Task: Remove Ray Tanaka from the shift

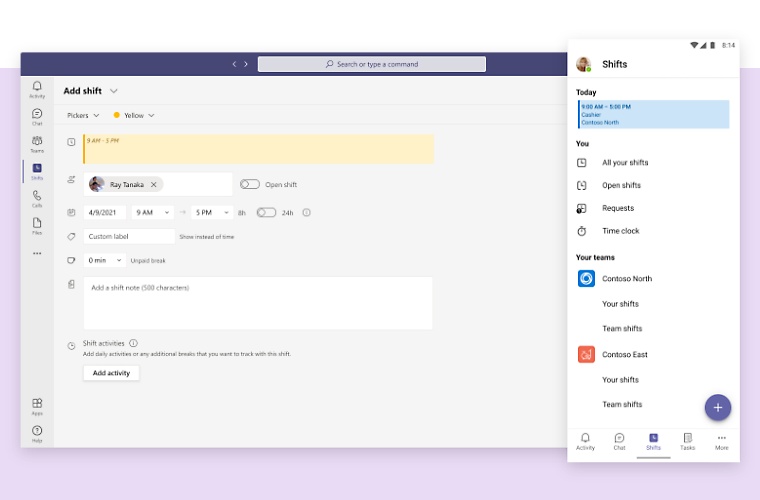Action: 154,185
